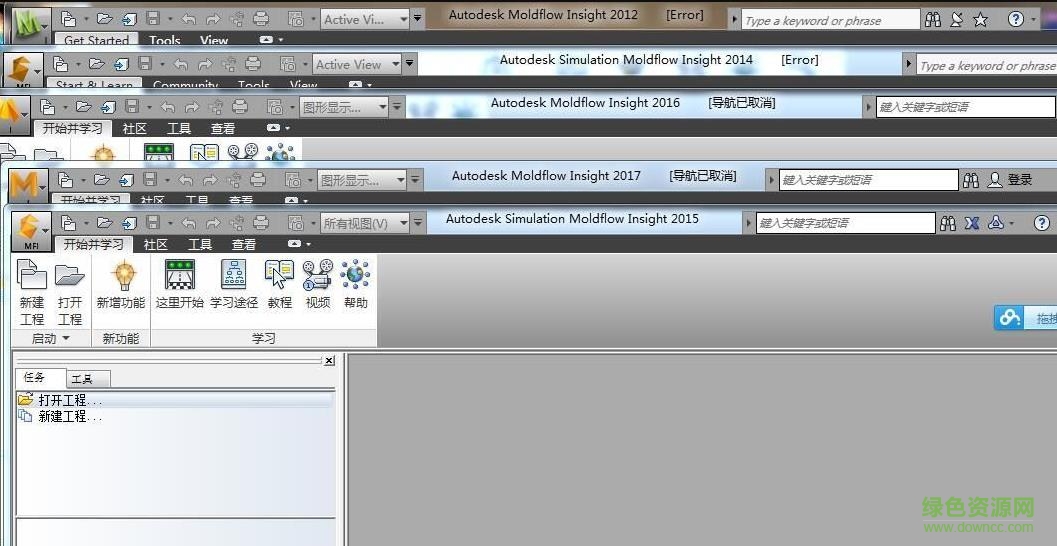Click keyword search field in Insight 2016
The height and width of the screenshot is (546, 1057).
[x=965, y=107]
